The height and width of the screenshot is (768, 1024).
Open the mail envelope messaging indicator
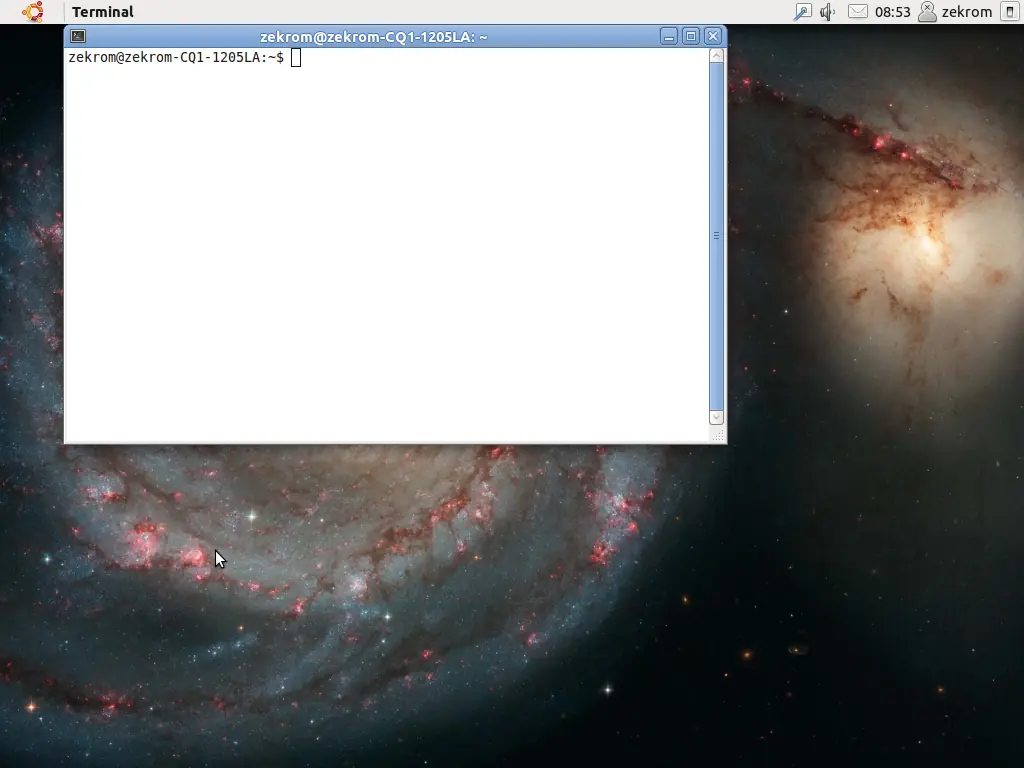(857, 12)
